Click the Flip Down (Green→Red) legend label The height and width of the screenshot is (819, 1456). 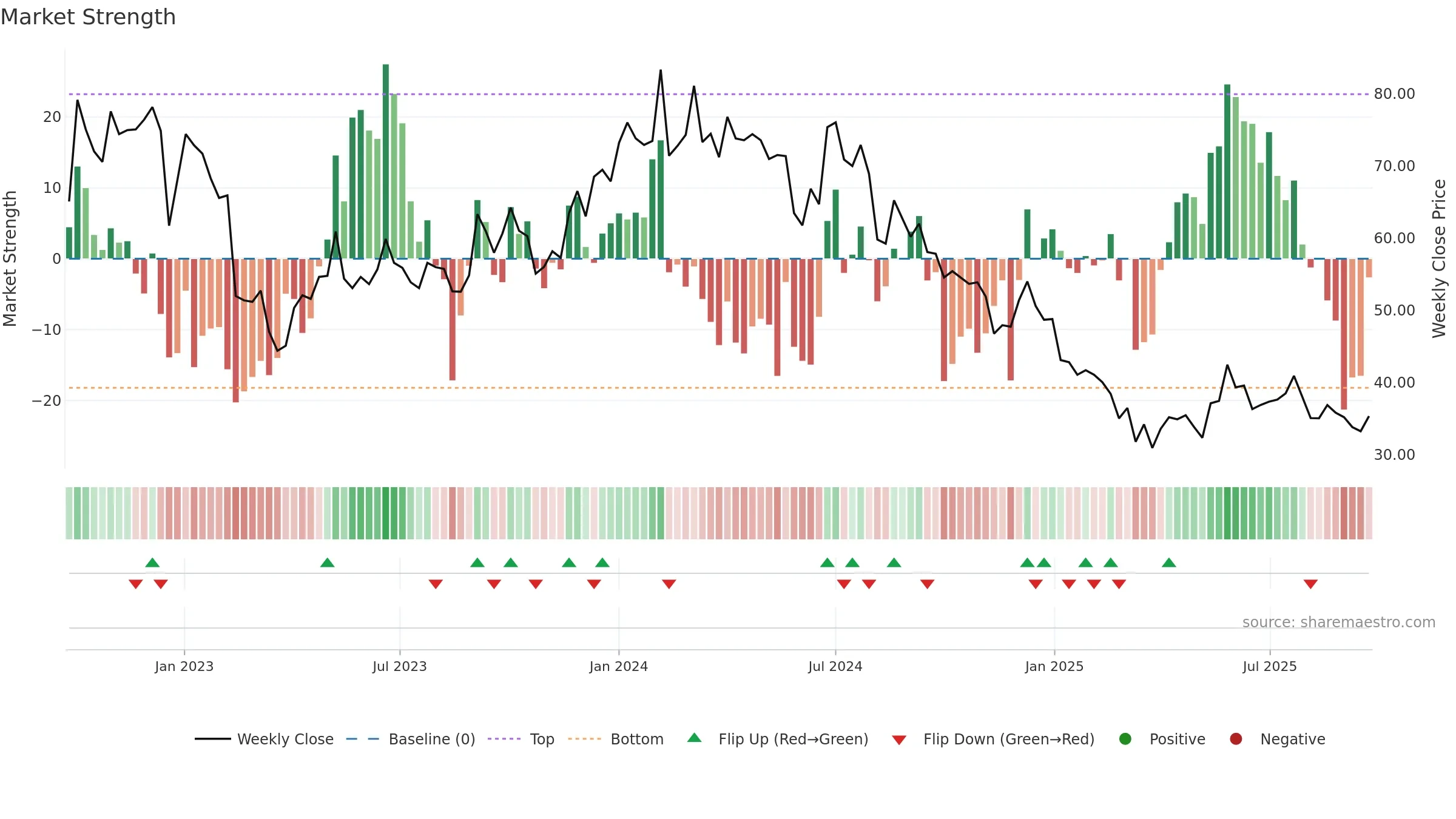point(1009,739)
